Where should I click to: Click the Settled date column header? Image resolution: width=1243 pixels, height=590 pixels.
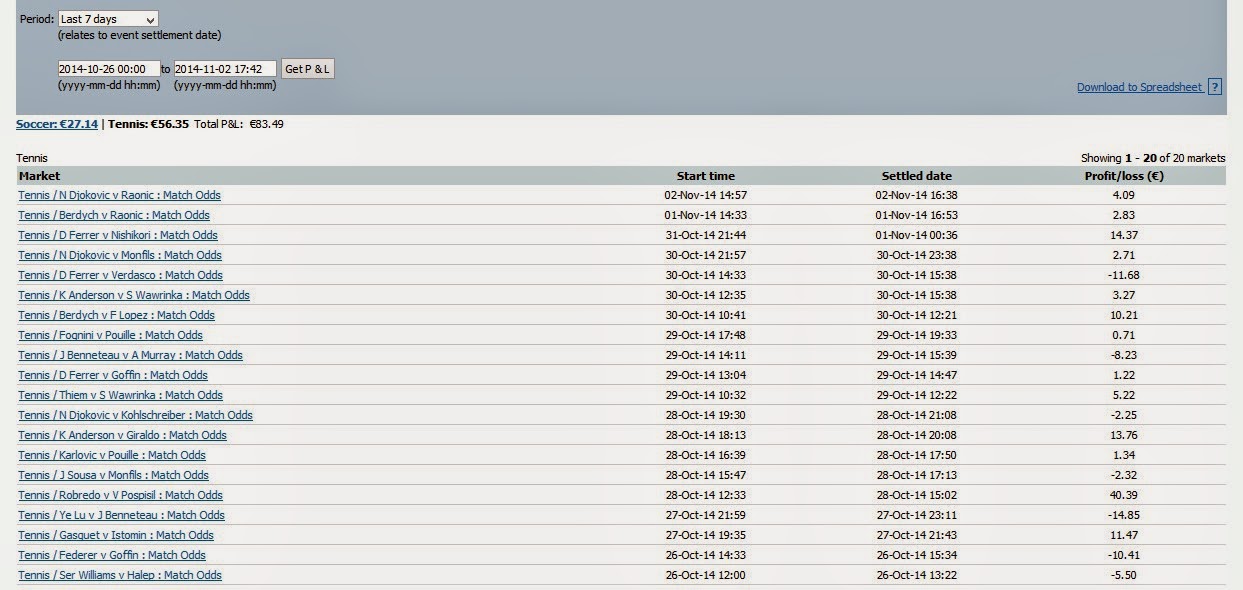[x=917, y=176]
